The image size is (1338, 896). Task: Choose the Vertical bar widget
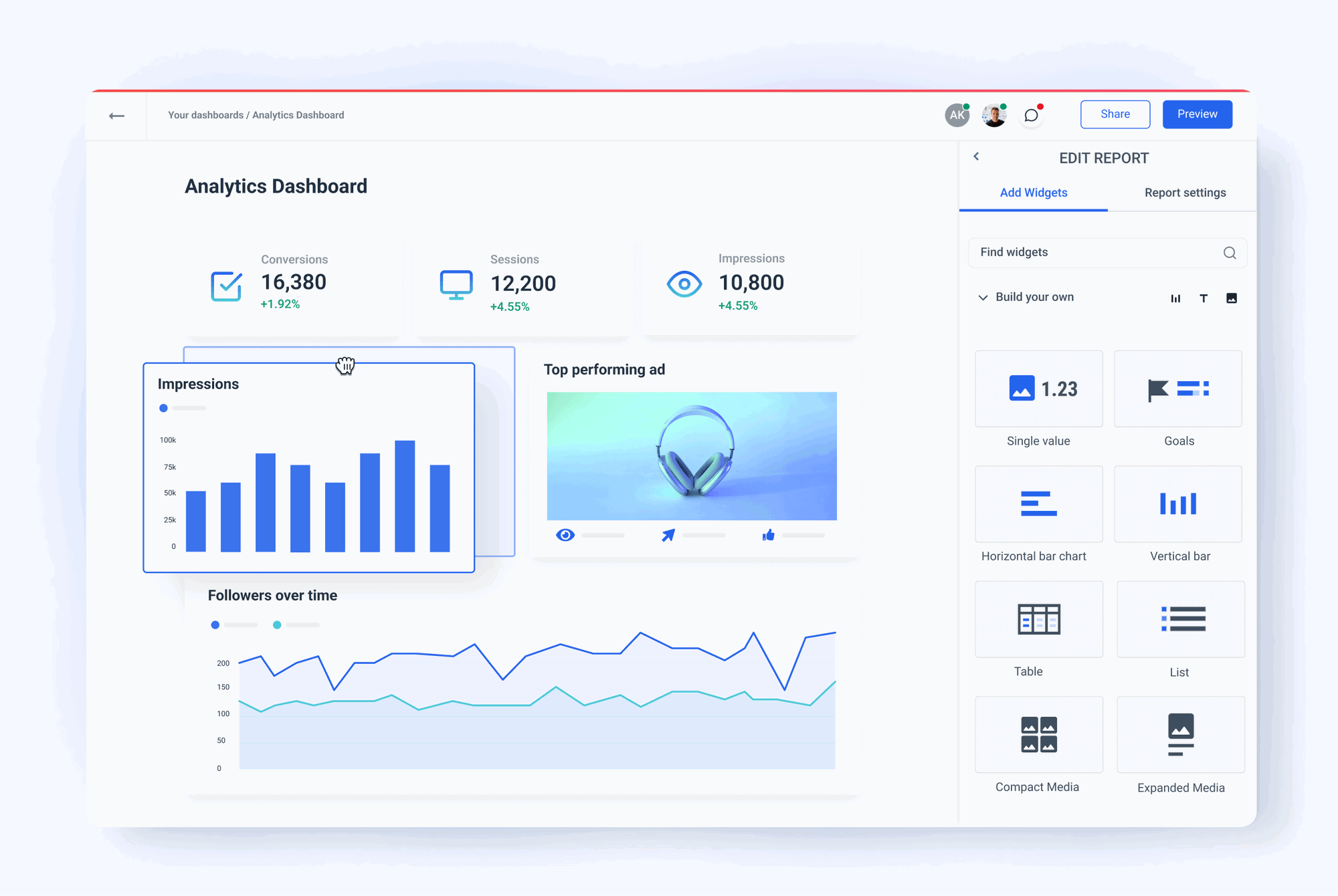(x=1177, y=503)
